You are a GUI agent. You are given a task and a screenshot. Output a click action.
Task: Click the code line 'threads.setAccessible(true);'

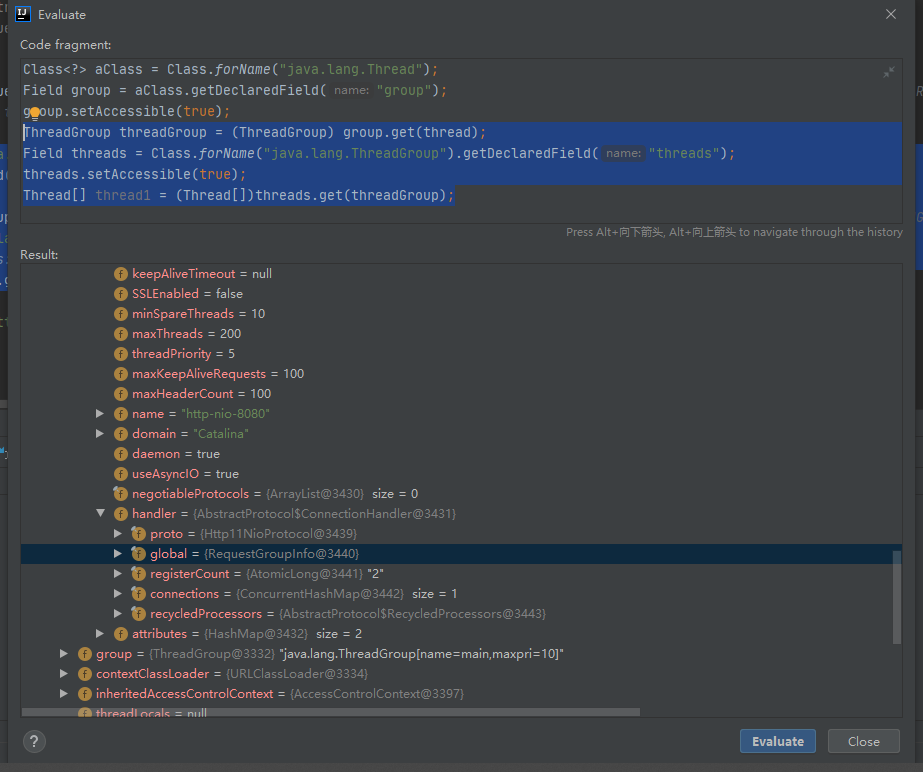click(x=135, y=174)
